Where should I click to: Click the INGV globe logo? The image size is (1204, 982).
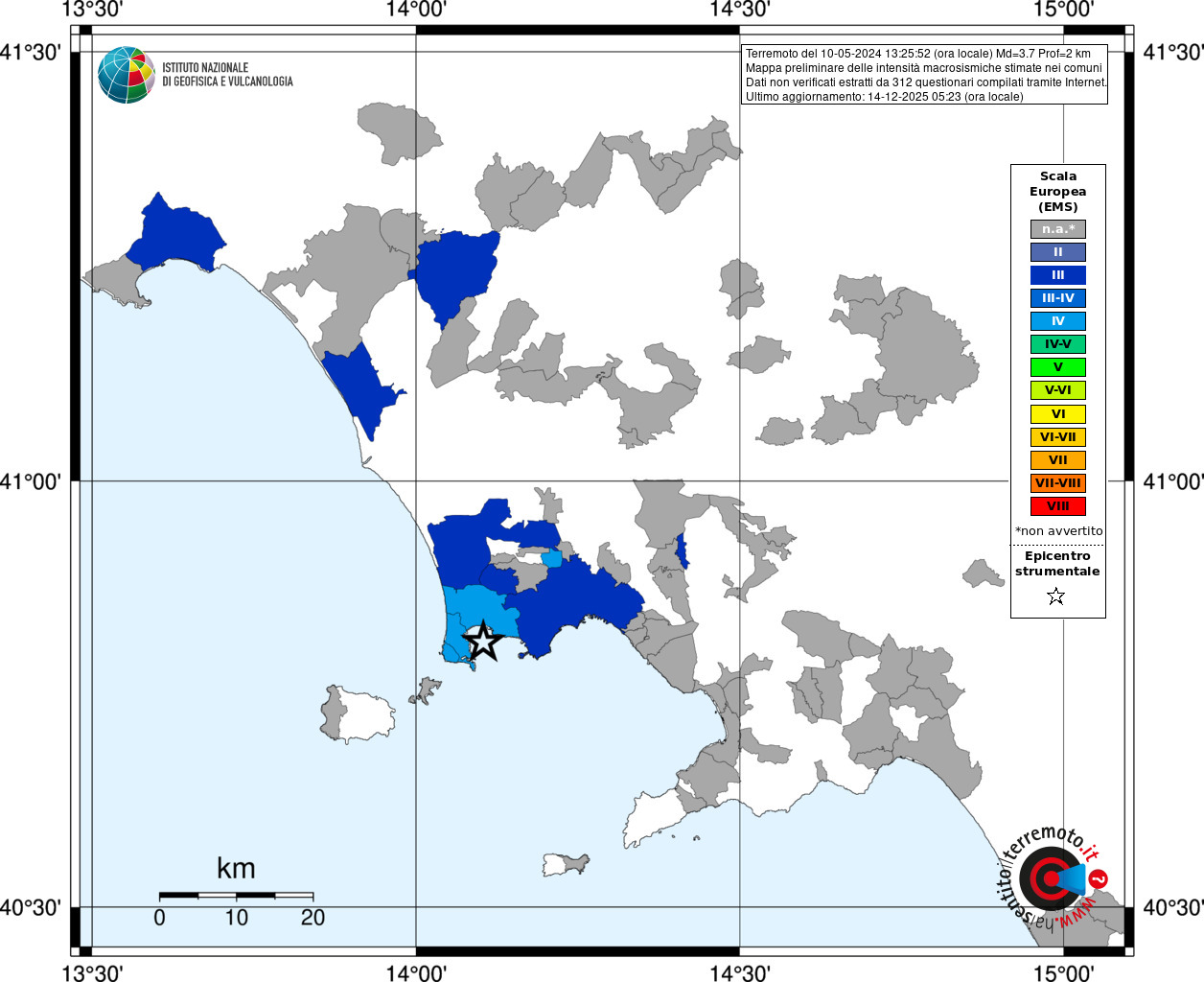tap(127, 75)
